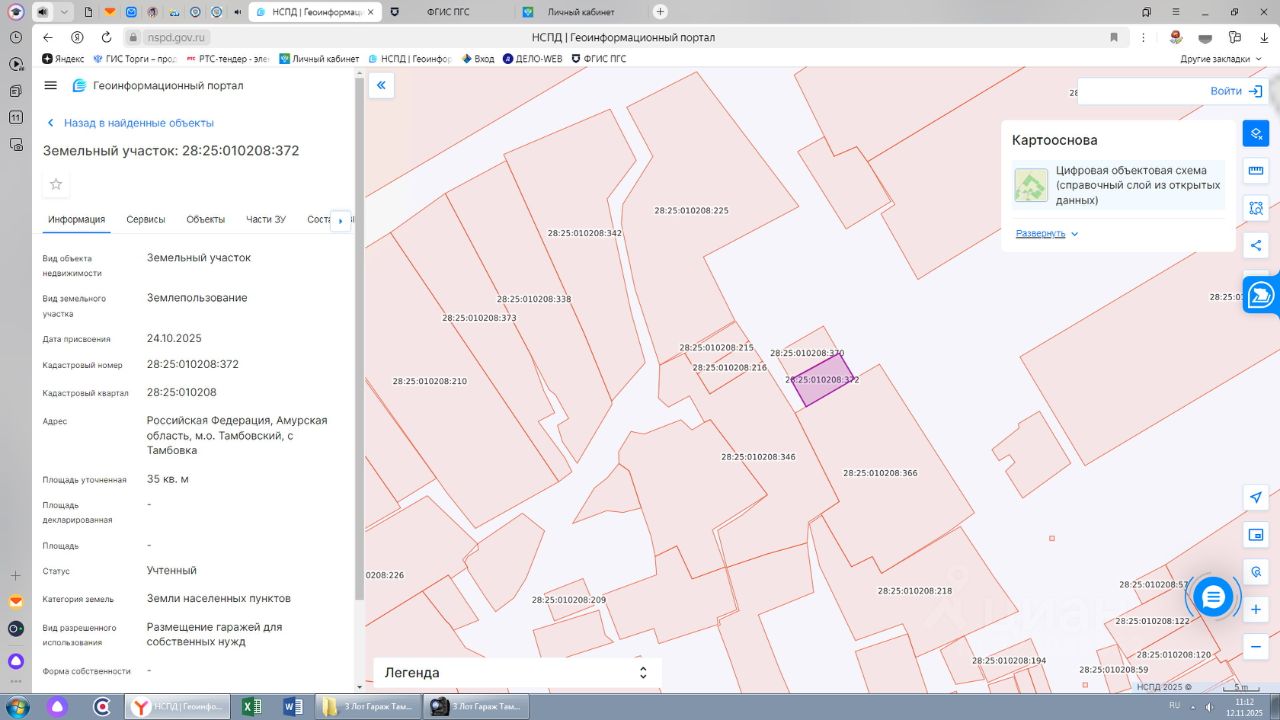
Task: Return via Назад в найденные объекты link
Action: pyautogui.click(x=130, y=123)
